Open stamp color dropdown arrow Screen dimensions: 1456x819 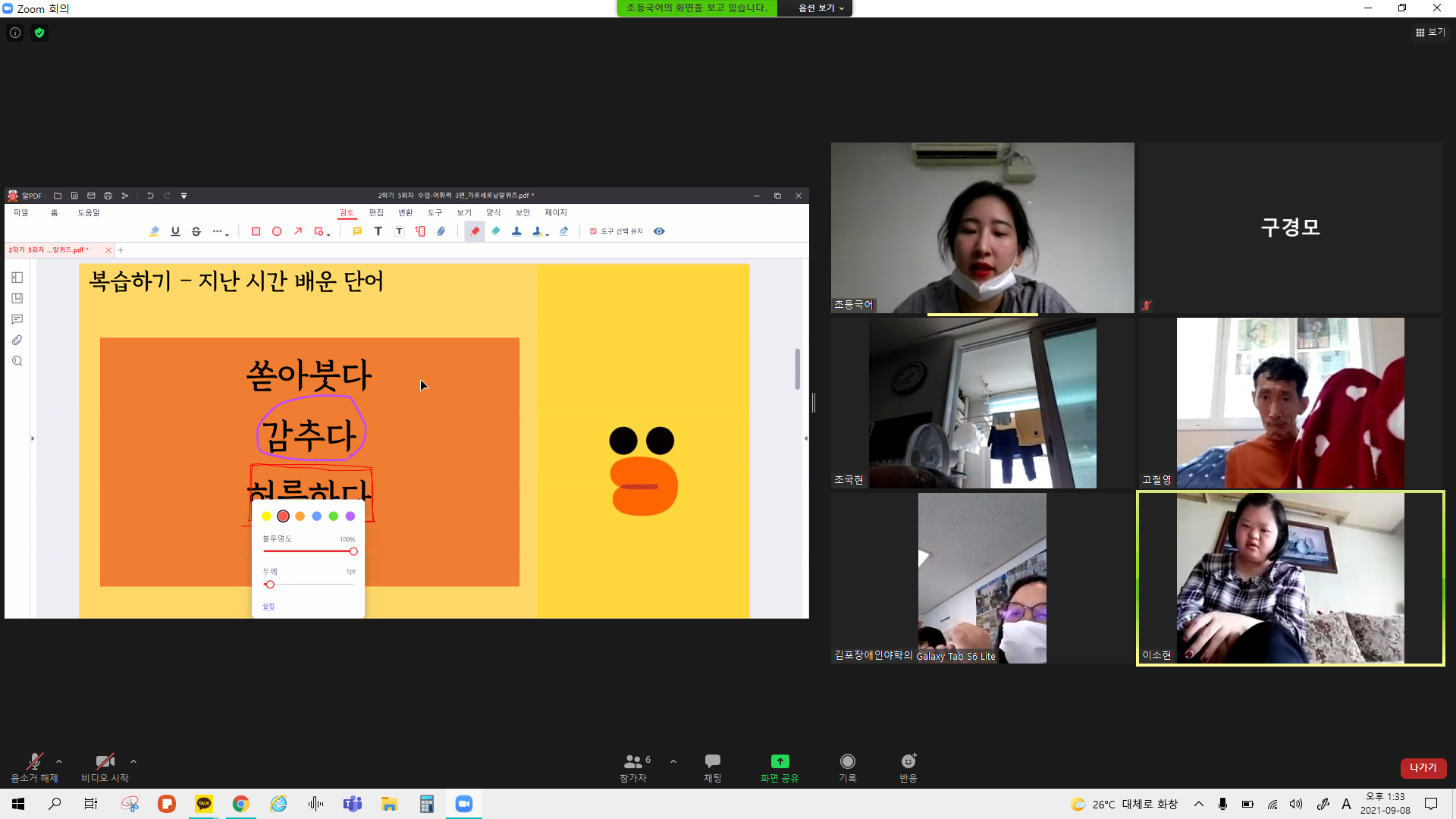tap(548, 234)
